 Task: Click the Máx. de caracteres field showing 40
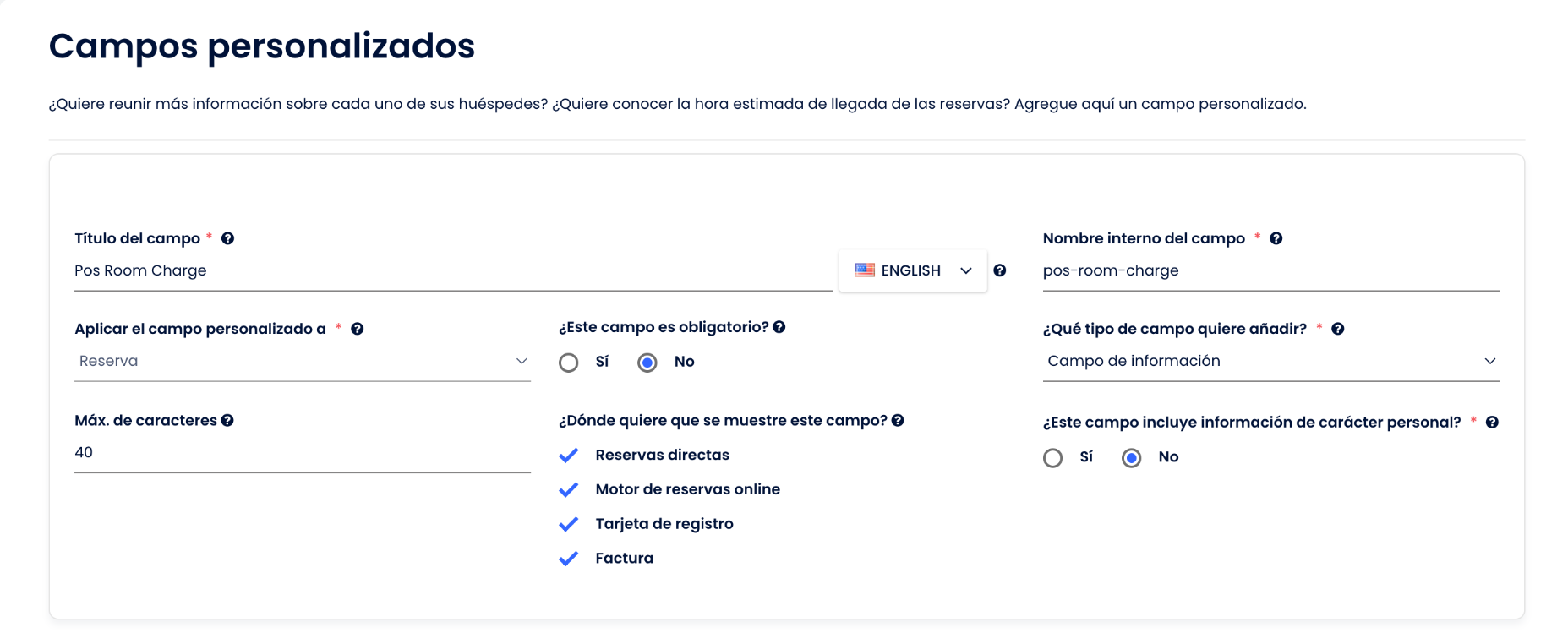pos(303,453)
